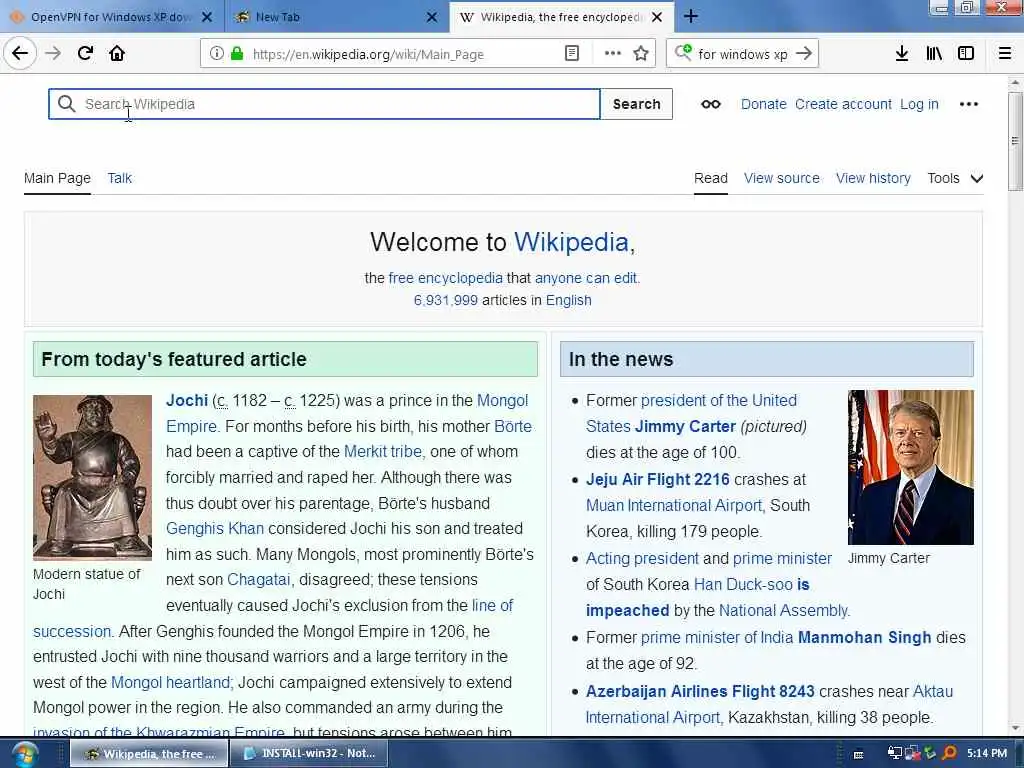Screen dimensions: 1024x768
Task: Open the library bookshelf icon
Action: [934, 54]
